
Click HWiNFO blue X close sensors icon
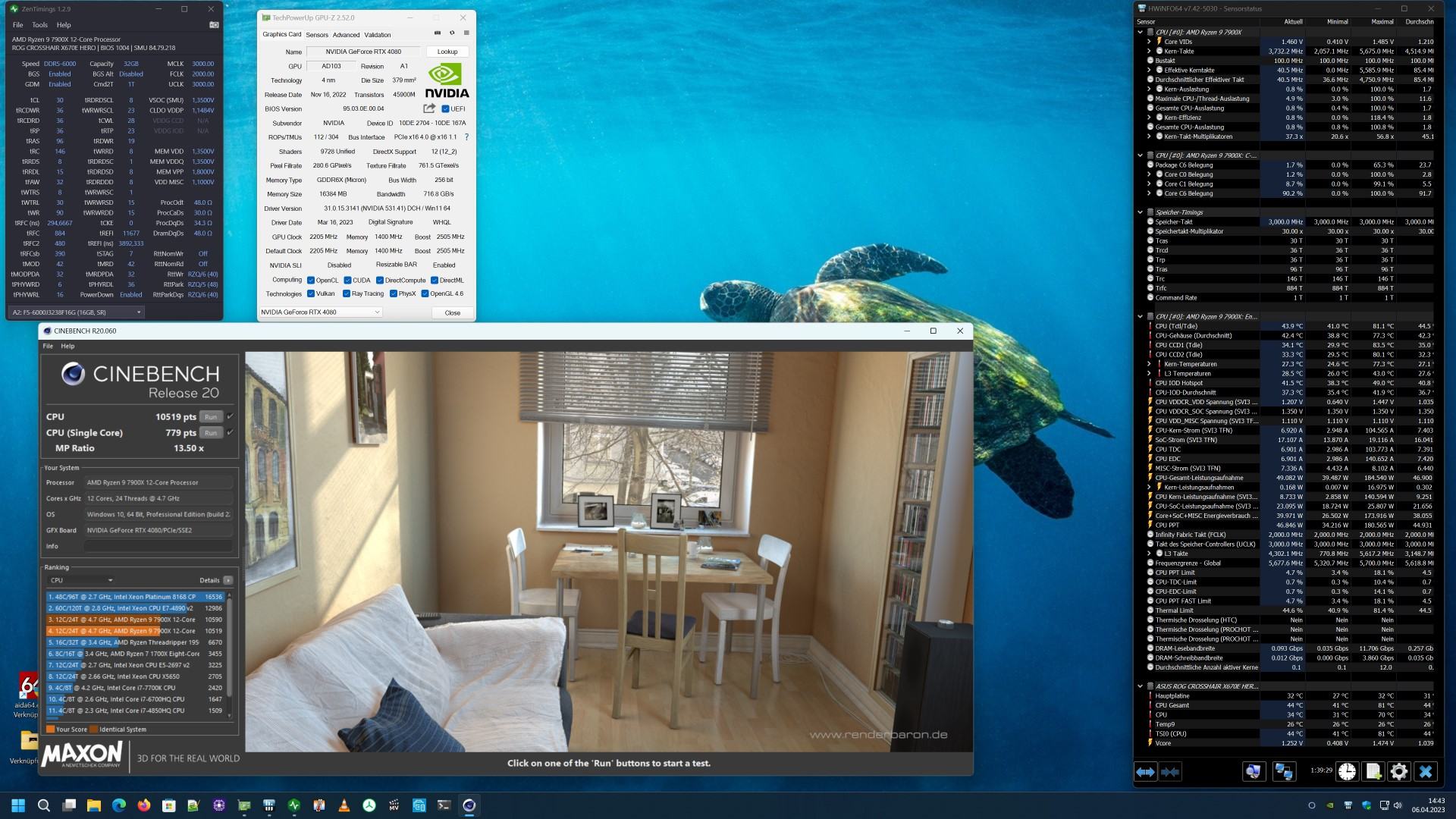1426,772
